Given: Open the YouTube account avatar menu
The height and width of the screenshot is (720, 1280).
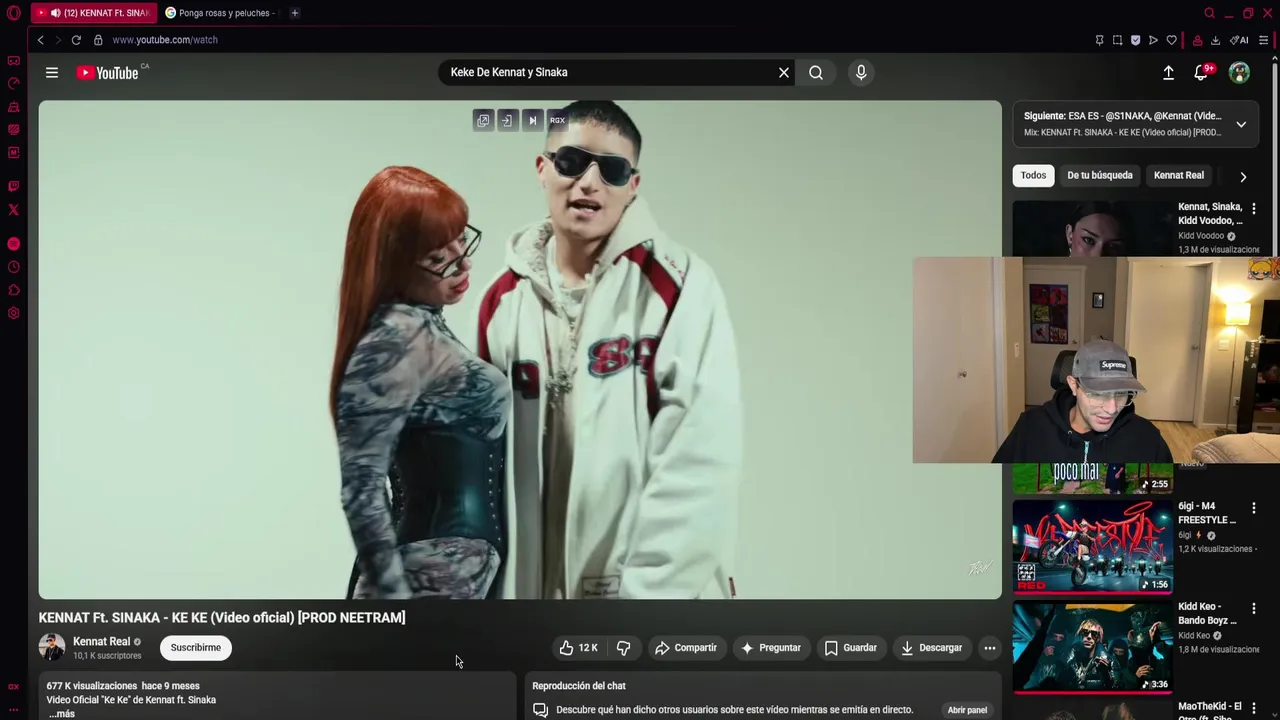Looking at the screenshot, I should (x=1239, y=72).
